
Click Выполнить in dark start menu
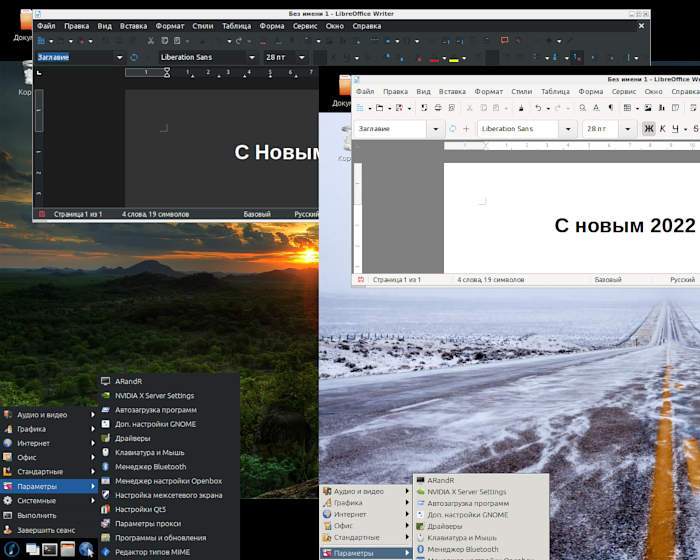point(49,515)
